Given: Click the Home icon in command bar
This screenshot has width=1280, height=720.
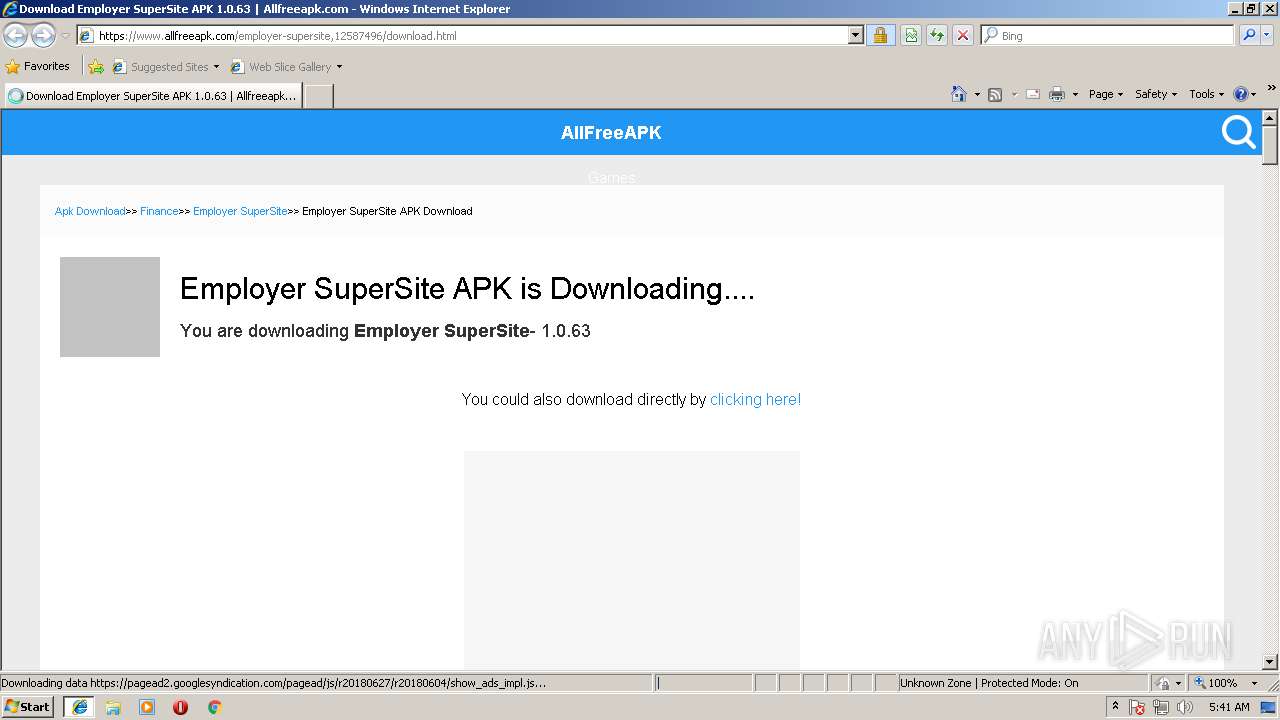Looking at the screenshot, I should coord(959,94).
